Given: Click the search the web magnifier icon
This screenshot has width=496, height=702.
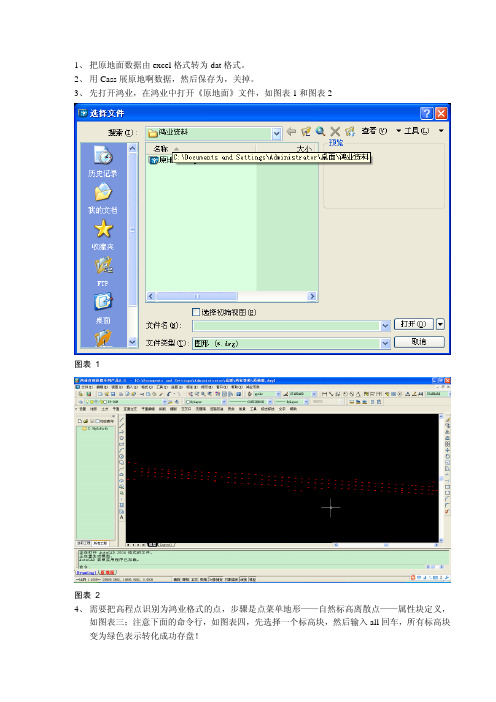Looking at the screenshot, I should coord(320,131).
